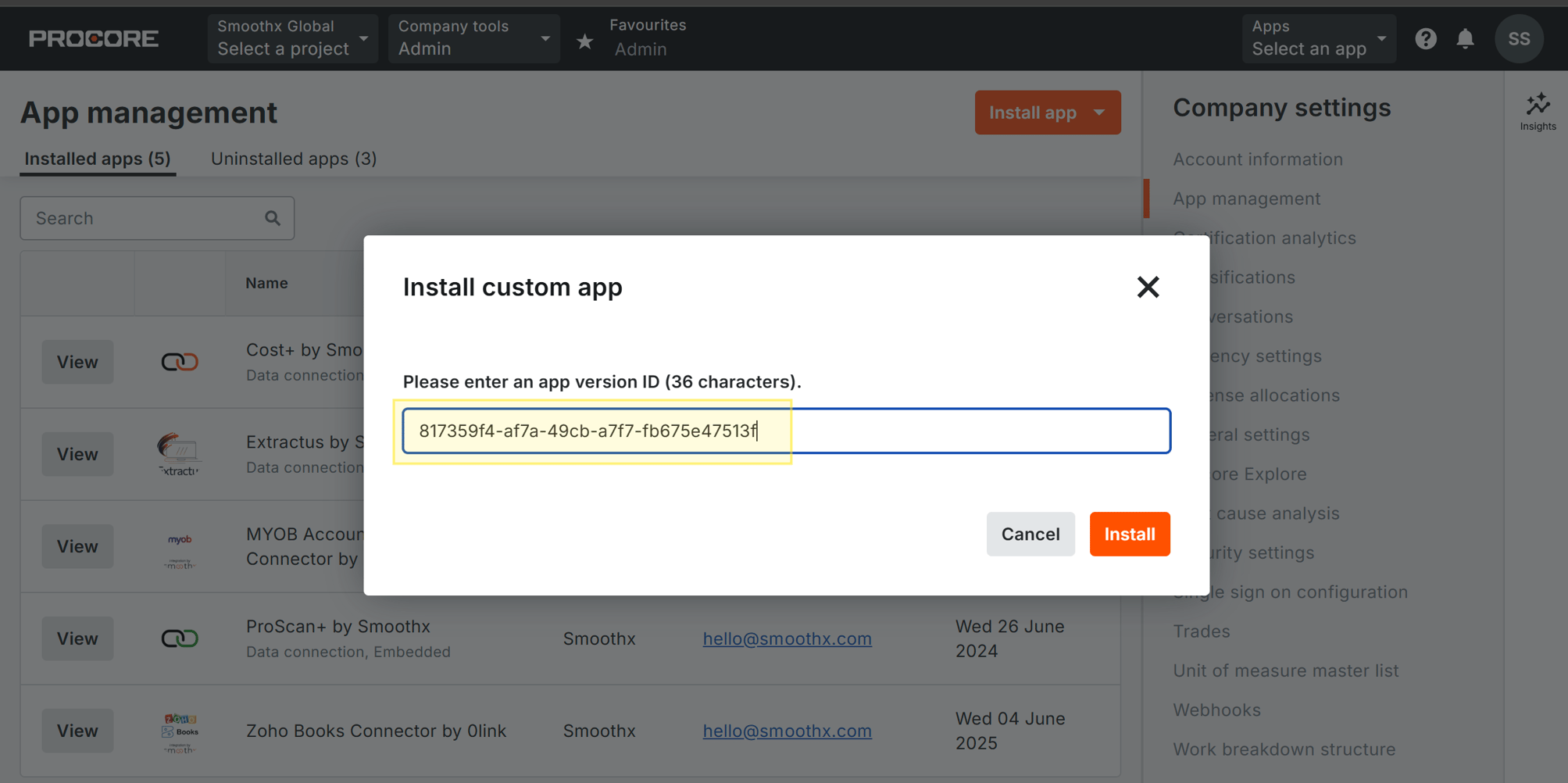Expand the Smoothx Global project selector
The height and width of the screenshot is (783, 1568).
click(293, 38)
